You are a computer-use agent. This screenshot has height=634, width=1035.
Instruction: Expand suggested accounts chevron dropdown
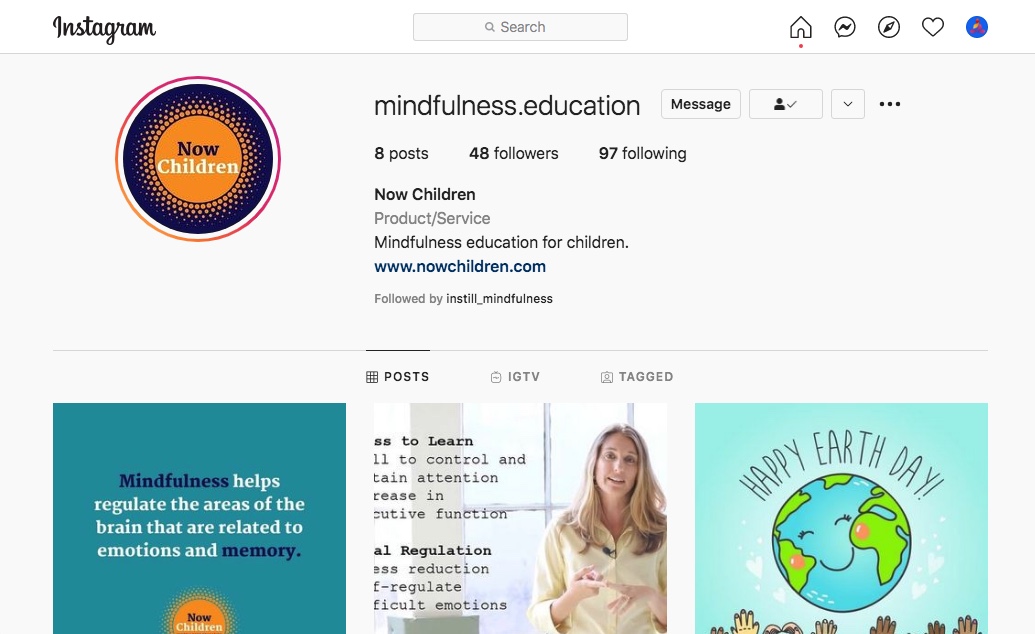[848, 104]
